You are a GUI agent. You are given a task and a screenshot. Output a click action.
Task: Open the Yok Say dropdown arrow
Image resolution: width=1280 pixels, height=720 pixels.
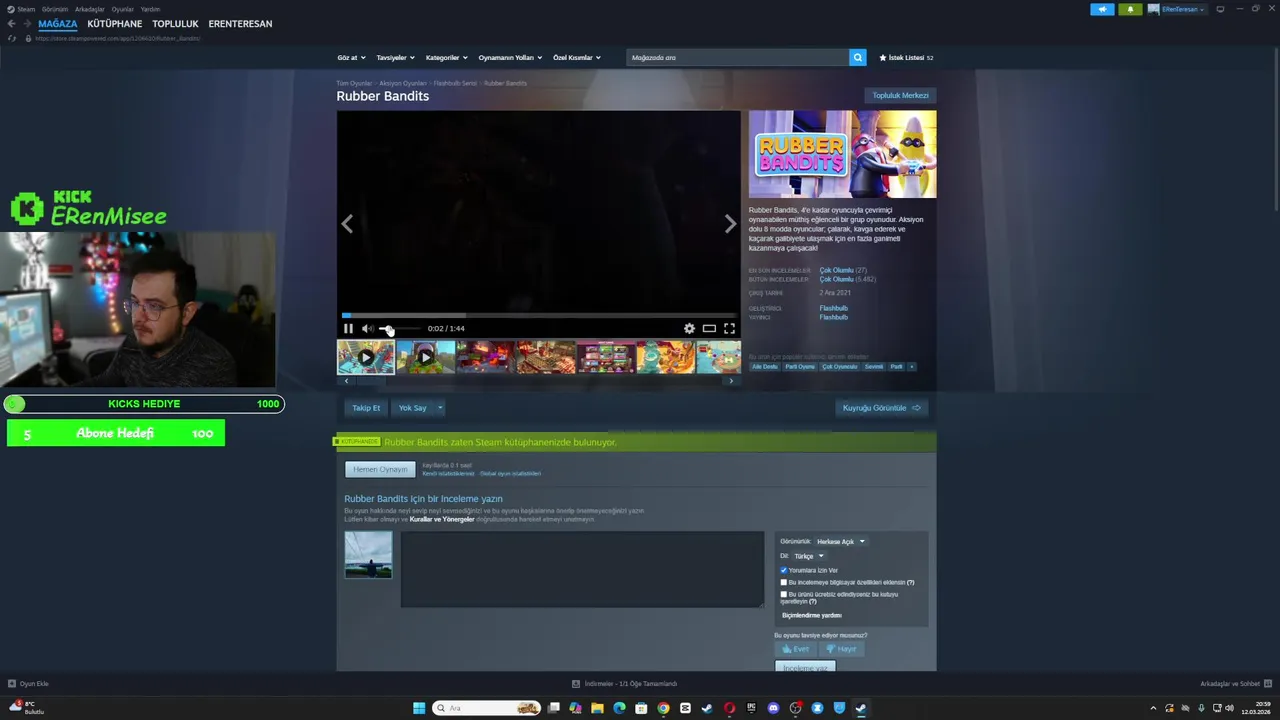pos(440,408)
